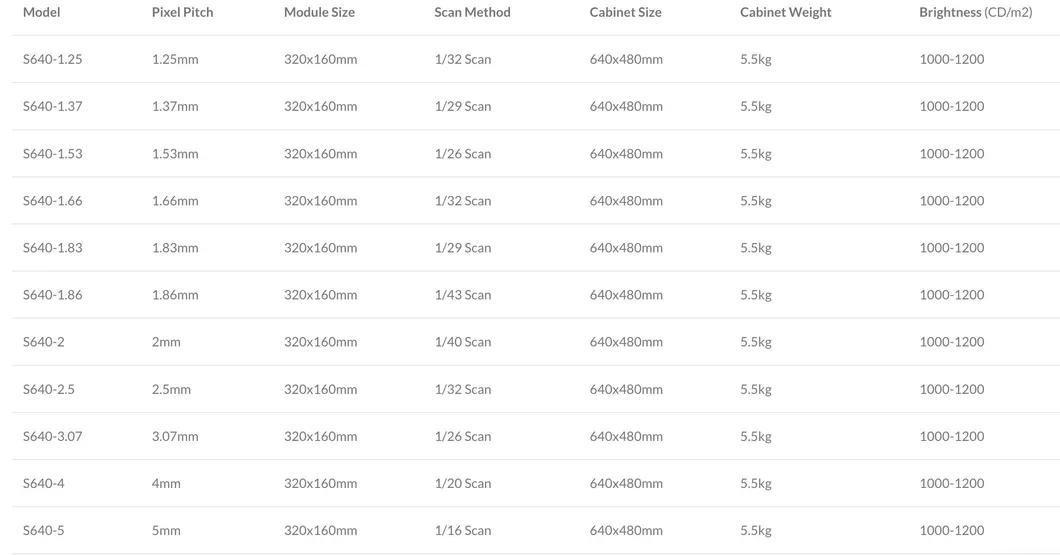
Task: Click the 1/40 Scan cell
Action: [463, 341]
